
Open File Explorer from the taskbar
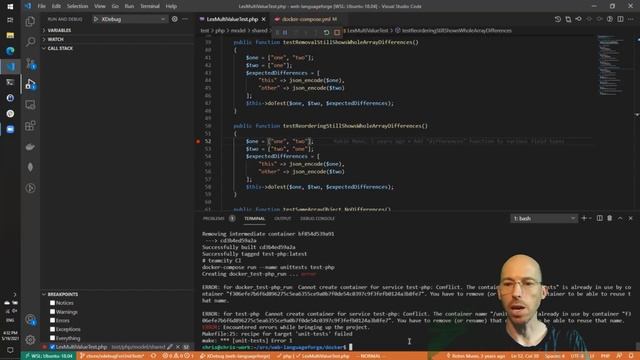tap(10, 35)
